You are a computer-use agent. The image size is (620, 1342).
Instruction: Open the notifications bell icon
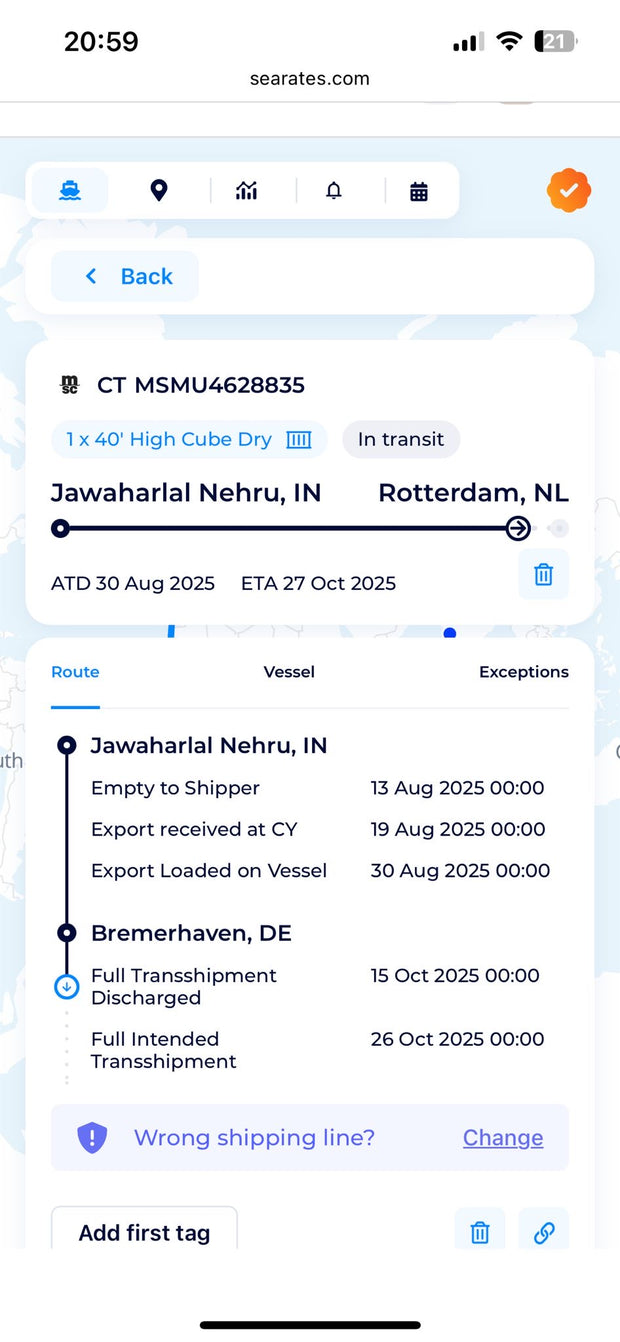tap(334, 190)
